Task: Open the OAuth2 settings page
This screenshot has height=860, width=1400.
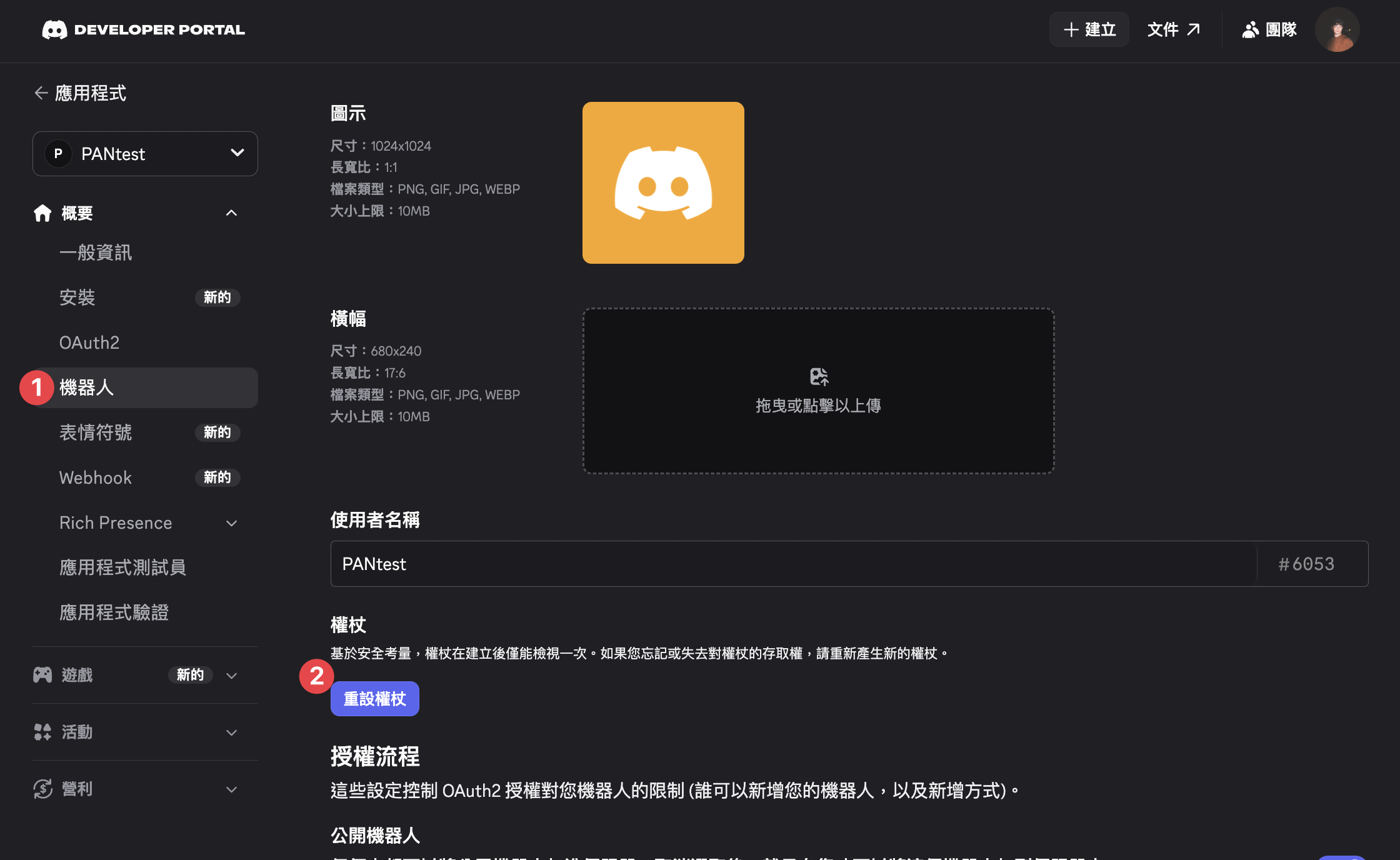Action: (89, 342)
